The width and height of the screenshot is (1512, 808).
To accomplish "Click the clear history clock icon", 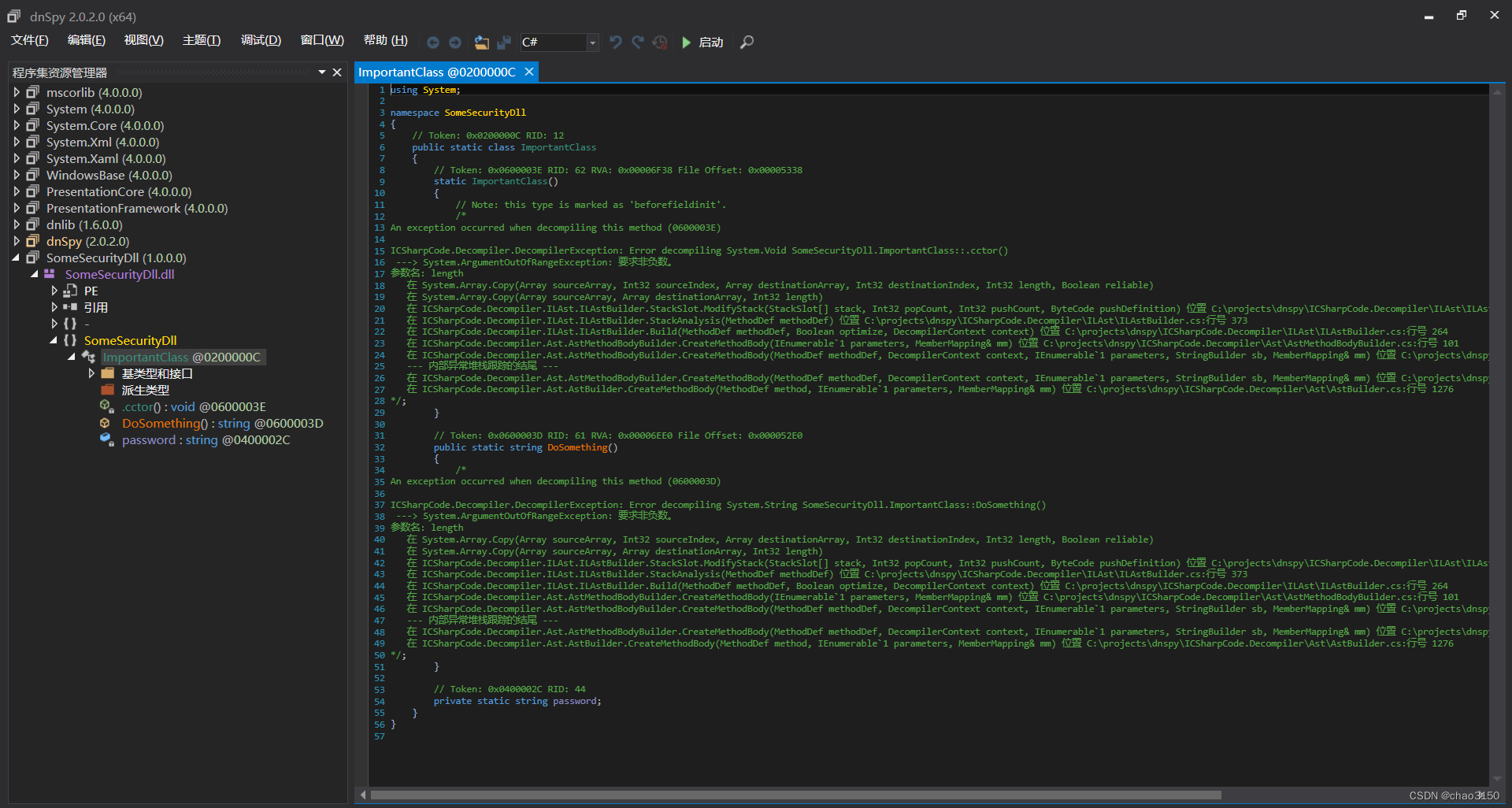I will [660, 43].
